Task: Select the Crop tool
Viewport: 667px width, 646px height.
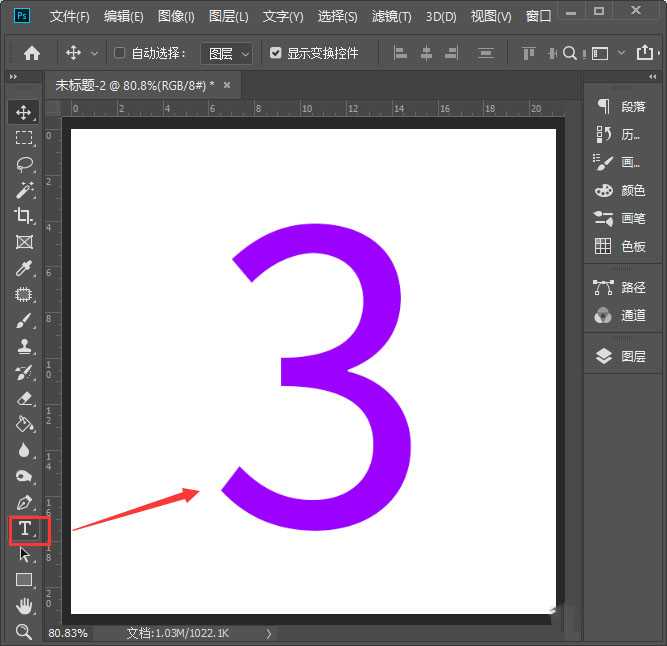Action: click(x=25, y=216)
